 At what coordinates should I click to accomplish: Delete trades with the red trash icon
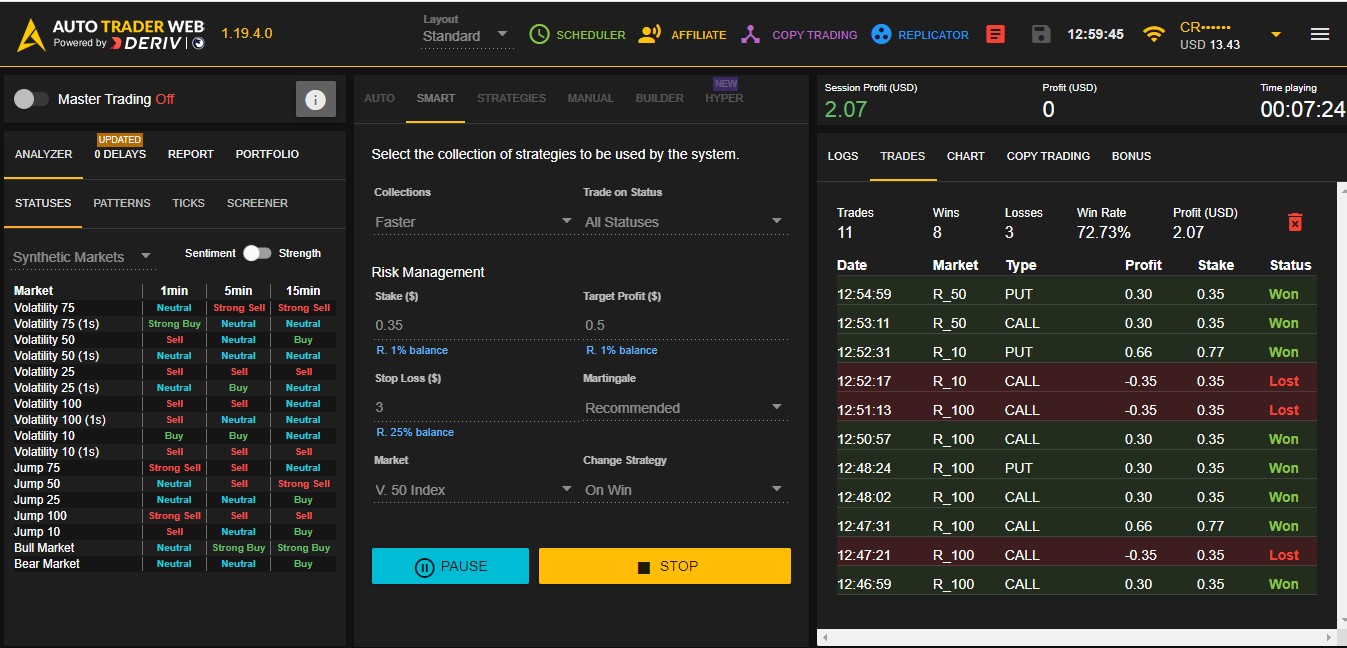1295,222
